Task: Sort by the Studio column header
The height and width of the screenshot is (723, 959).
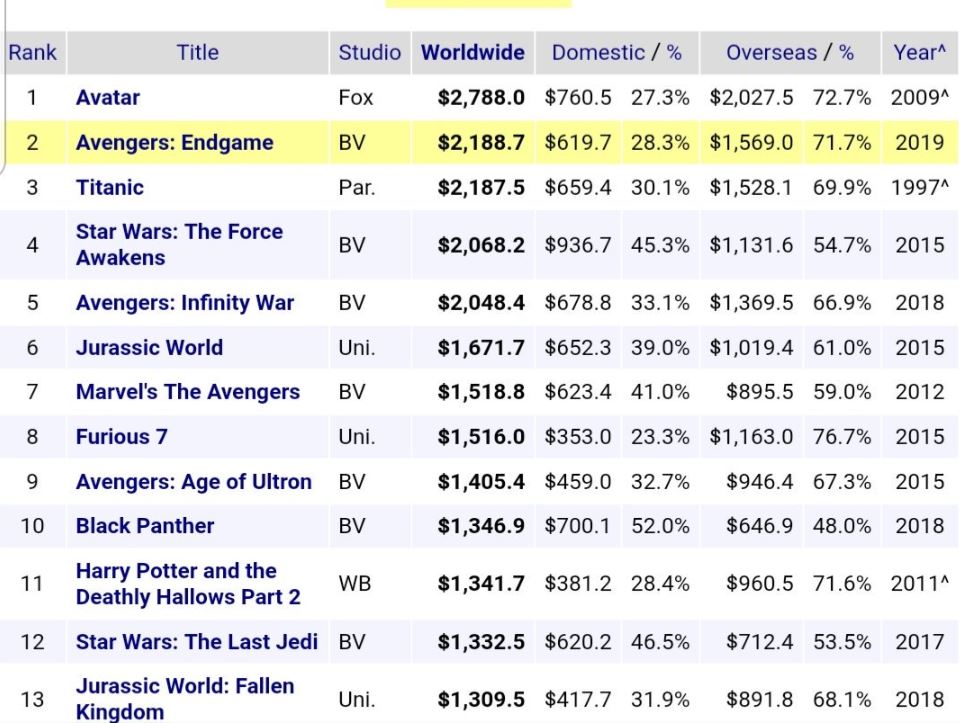Action: pos(370,53)
